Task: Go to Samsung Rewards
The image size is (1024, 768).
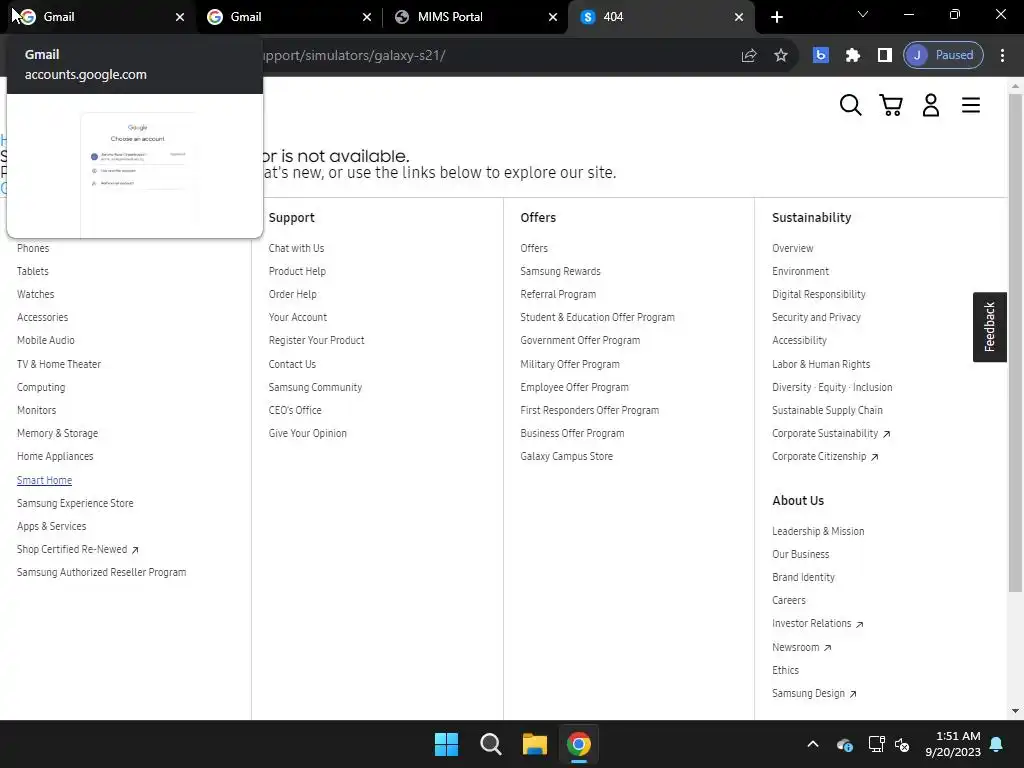Action: click(560, 271)
